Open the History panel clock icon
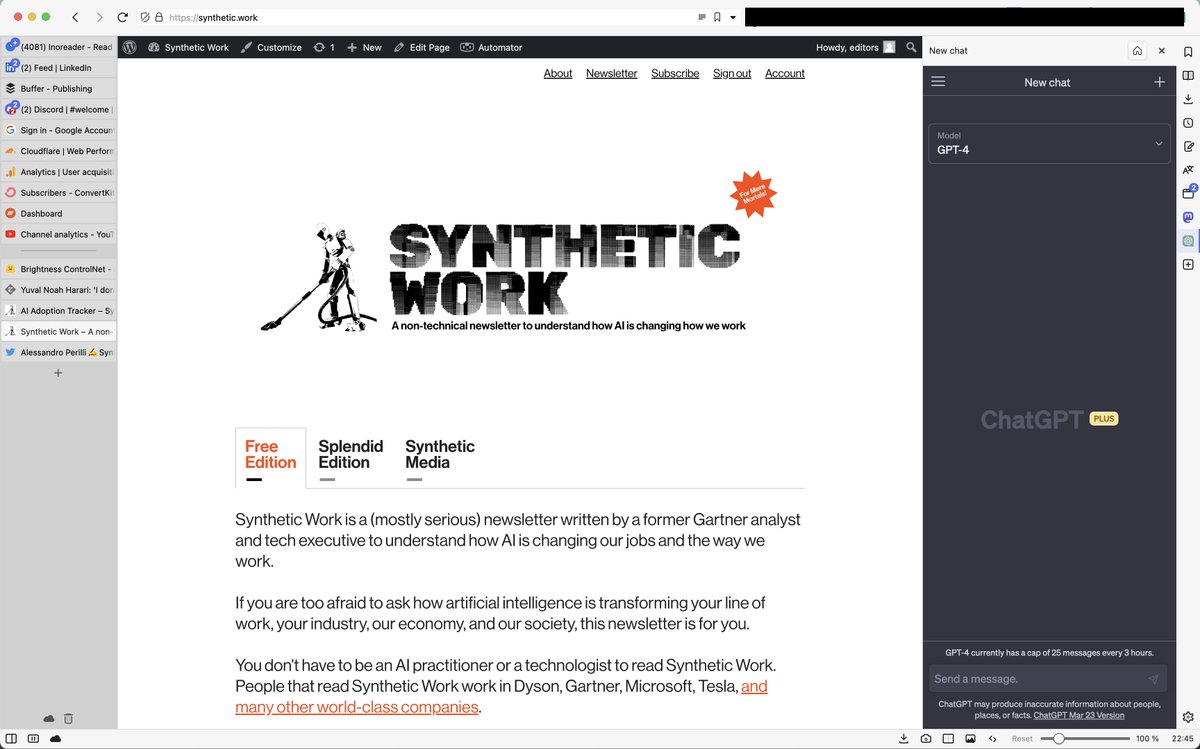This screenshot has height=749, width=1200. click(x=1188, y=123)
